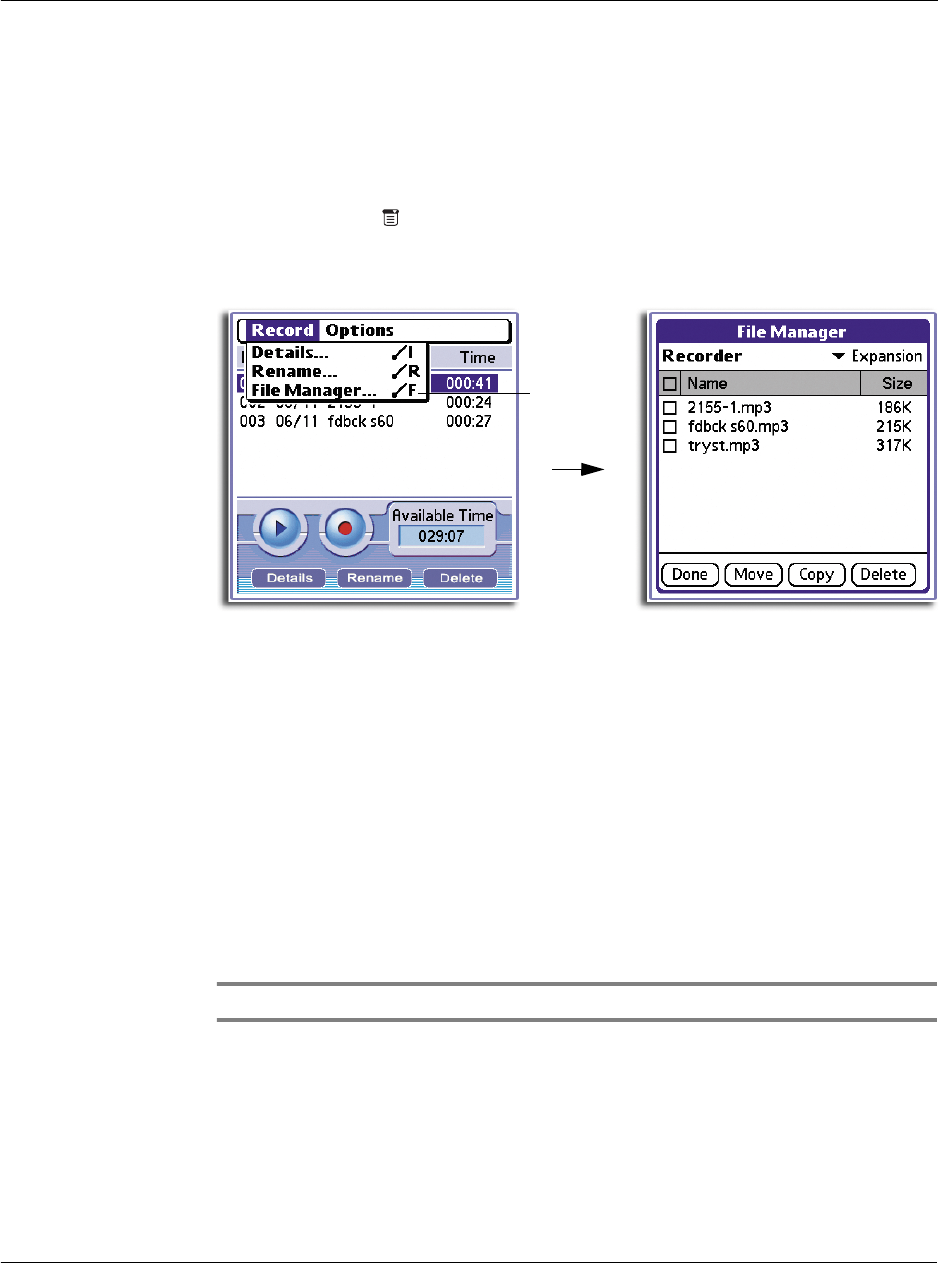This screenshot has height=1263, width=939.
Task: Tap the Rename button under the playback controls
Action: (375, 578)
